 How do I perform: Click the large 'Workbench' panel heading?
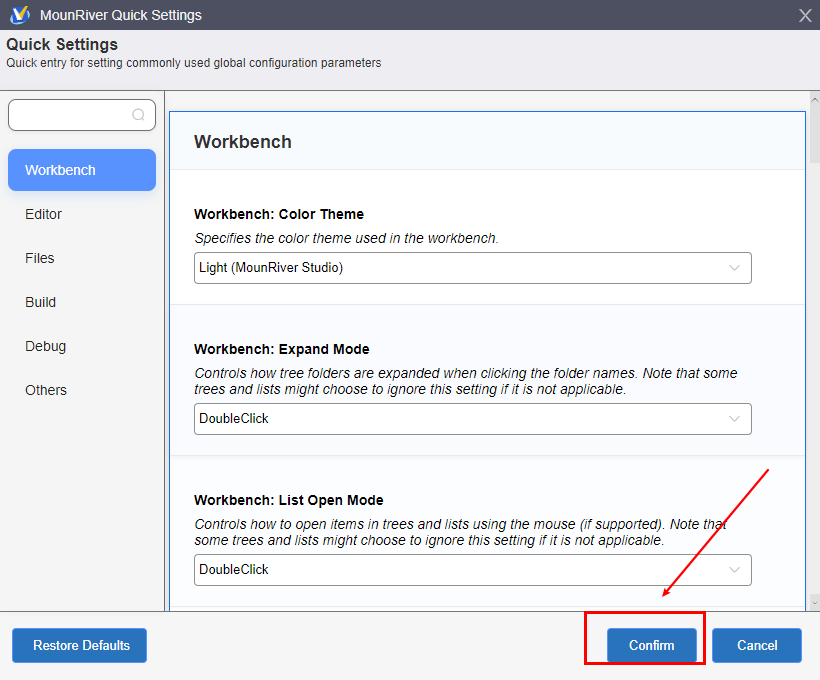(x=243, y=142)
